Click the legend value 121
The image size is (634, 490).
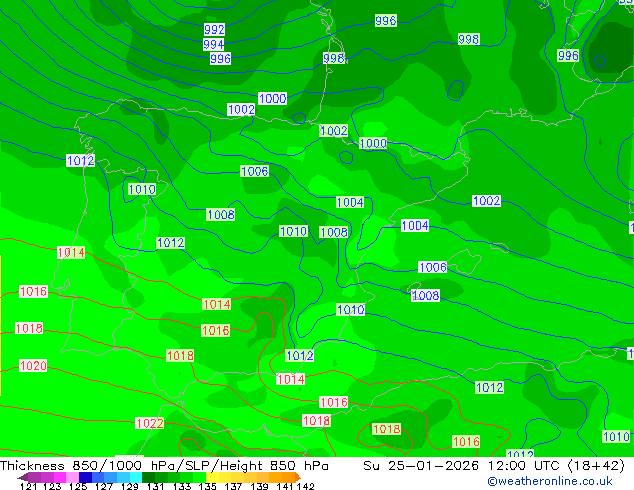[28, 486]
